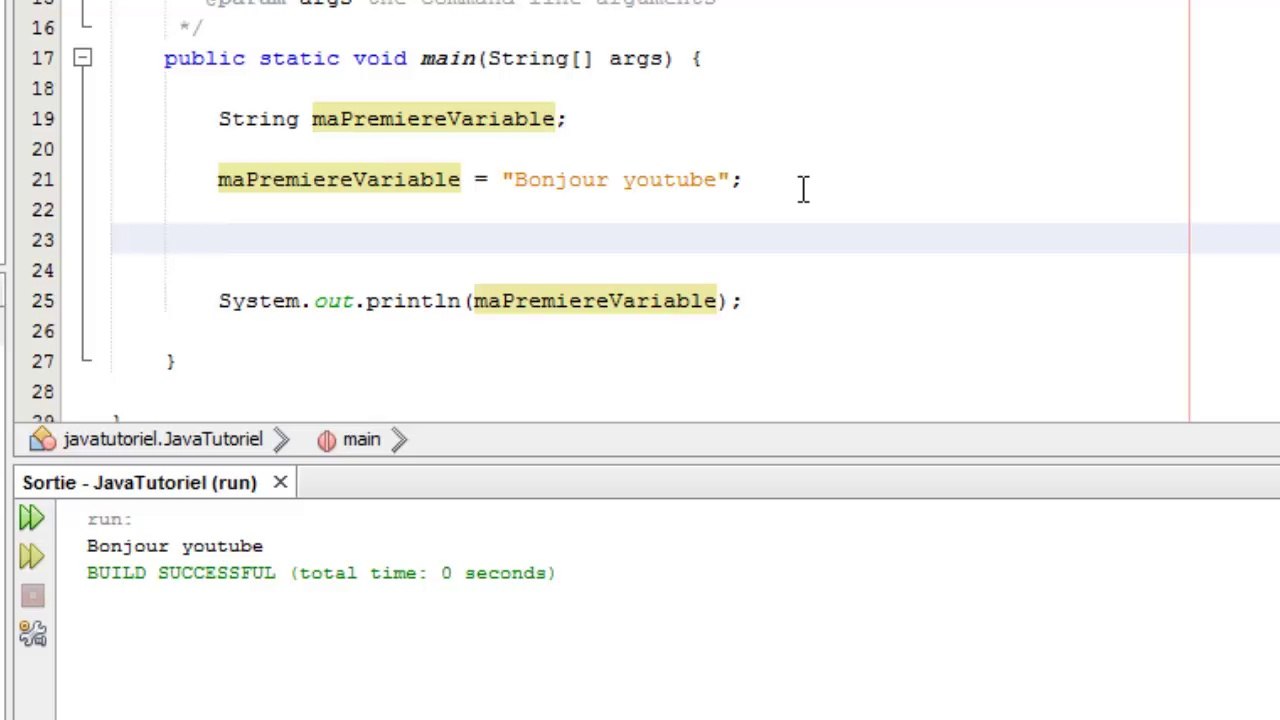Viewport: 1280px width, 720px height.
Task: Re-run project with green double arrow
Action: [x=31, y=517]
